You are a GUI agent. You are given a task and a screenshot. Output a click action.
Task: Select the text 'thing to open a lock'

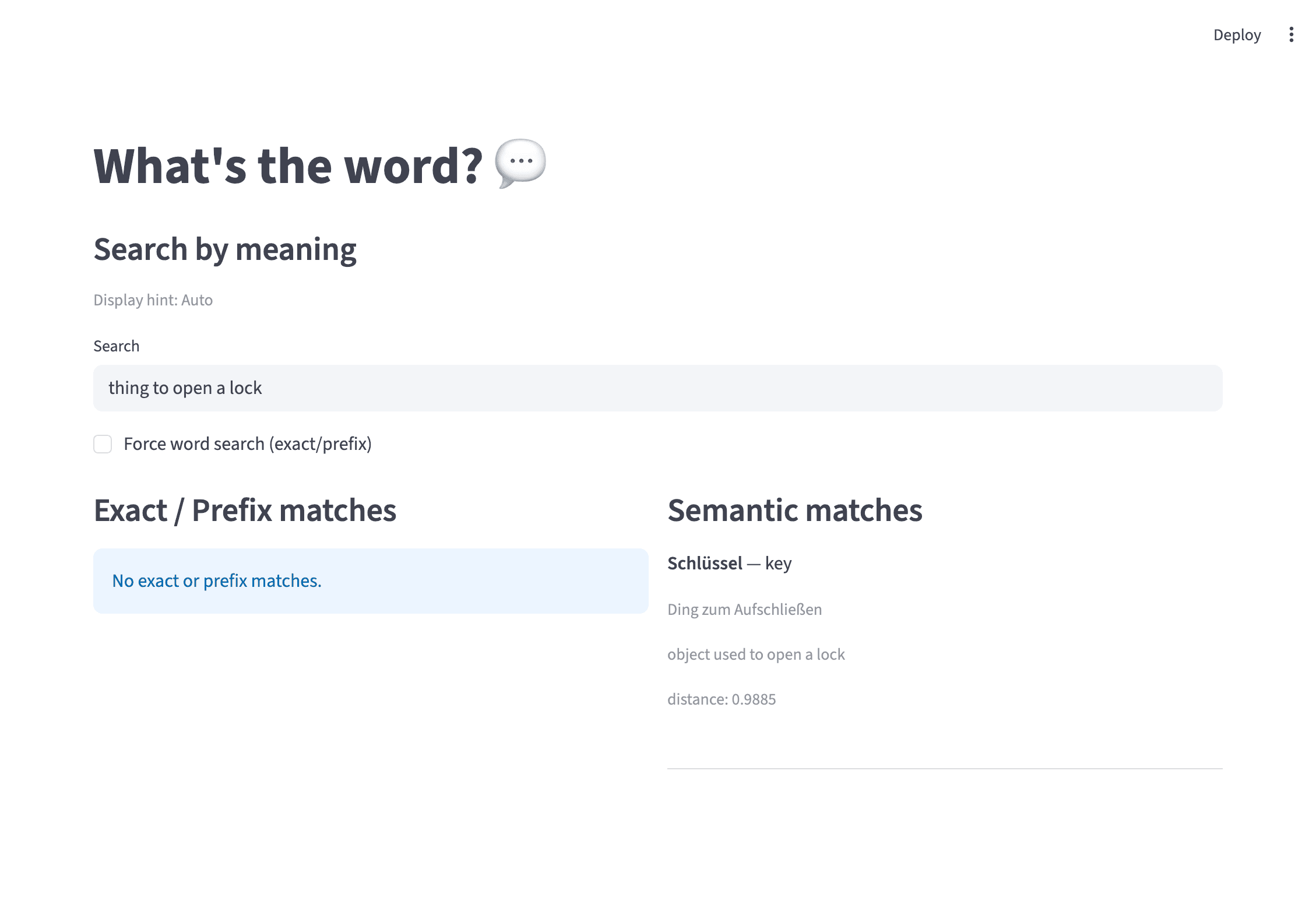(185, 388)
